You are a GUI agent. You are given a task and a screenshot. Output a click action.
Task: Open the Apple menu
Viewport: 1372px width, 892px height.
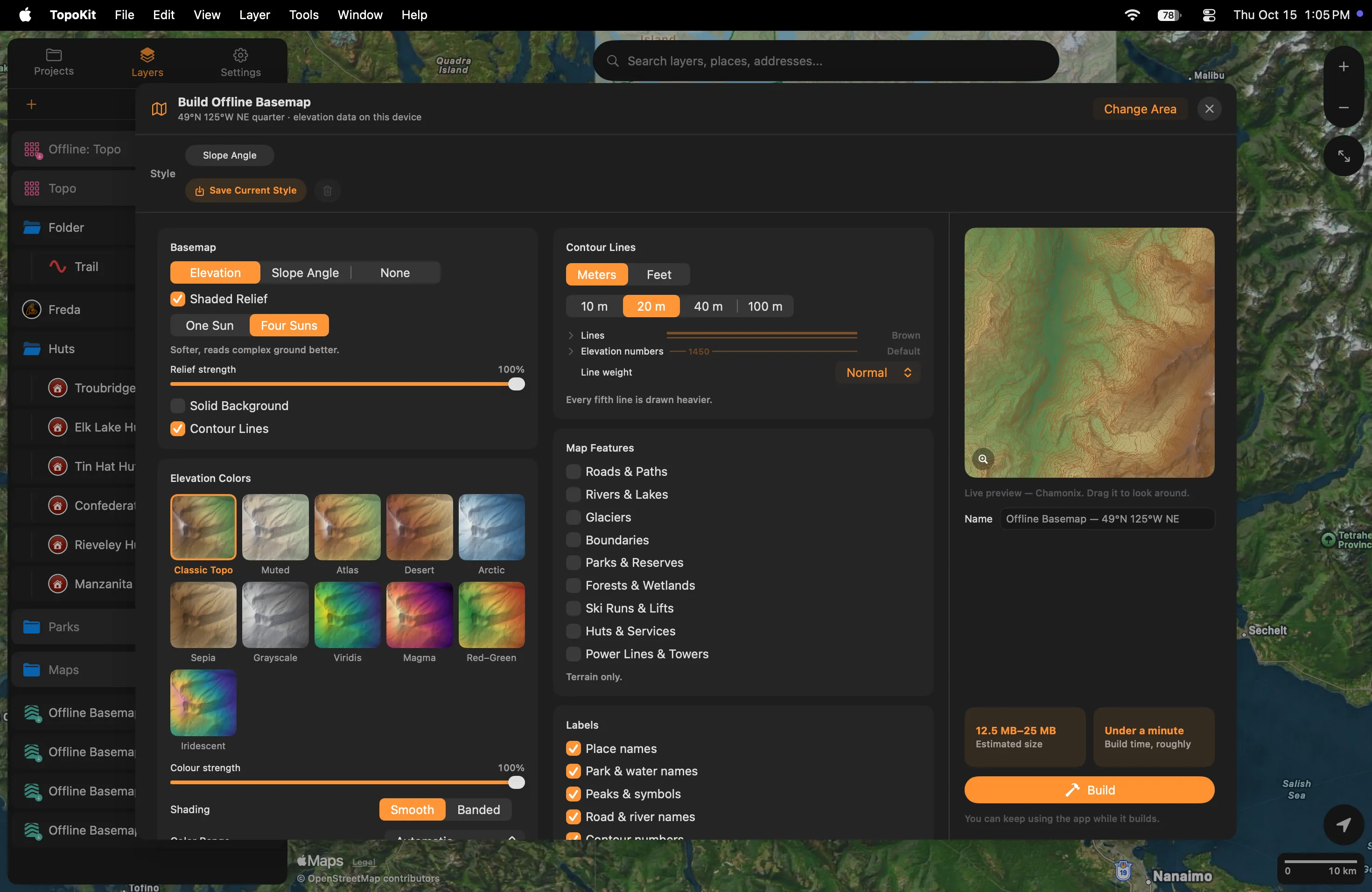25,15
